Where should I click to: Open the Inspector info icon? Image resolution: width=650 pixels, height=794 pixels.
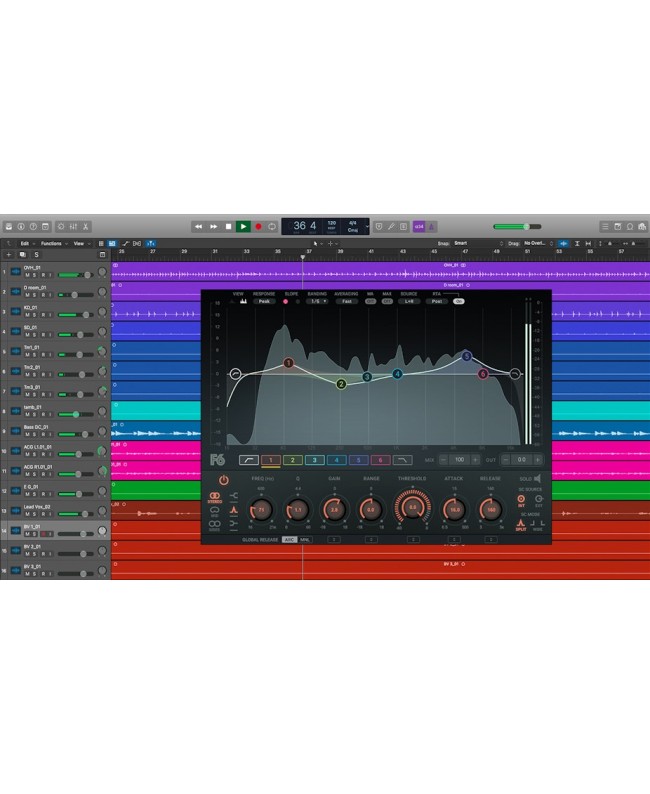tap(21, 226)
